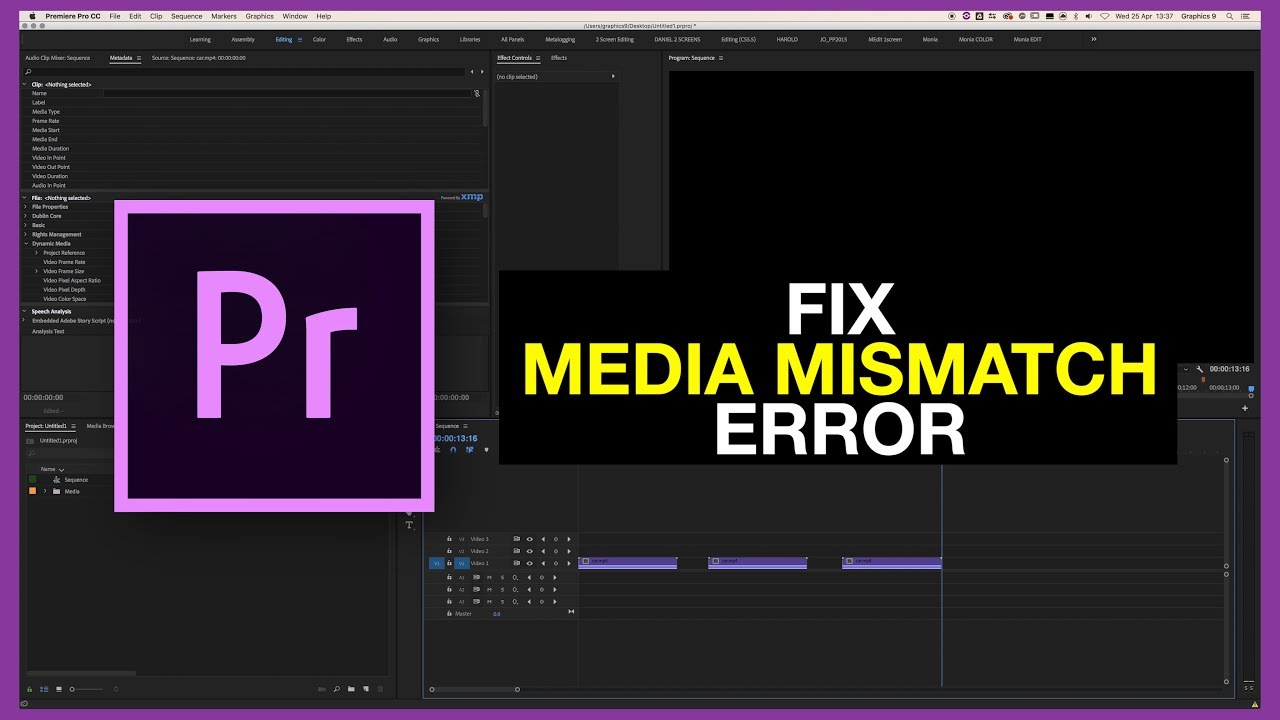This screenshot has width=1280, height=720.
Task: Switch to the Color workspace tab
Action: [319, 39]
